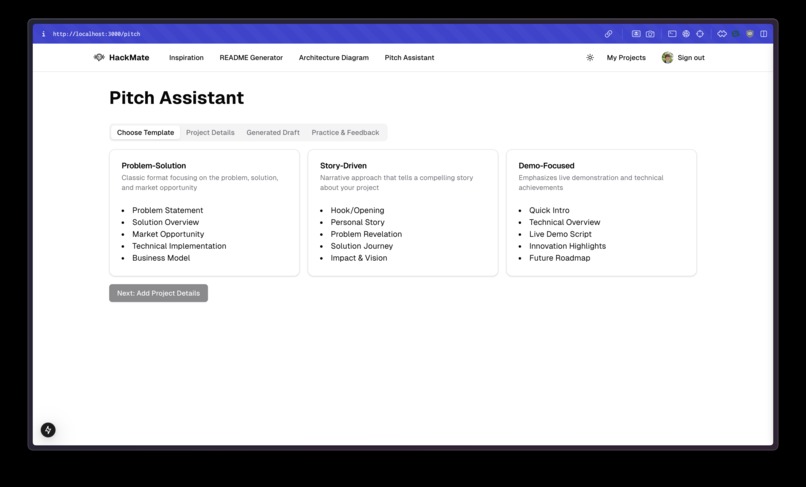
Task: Click the 'Problem Revelation' bullet item
Action: [366, 234]
